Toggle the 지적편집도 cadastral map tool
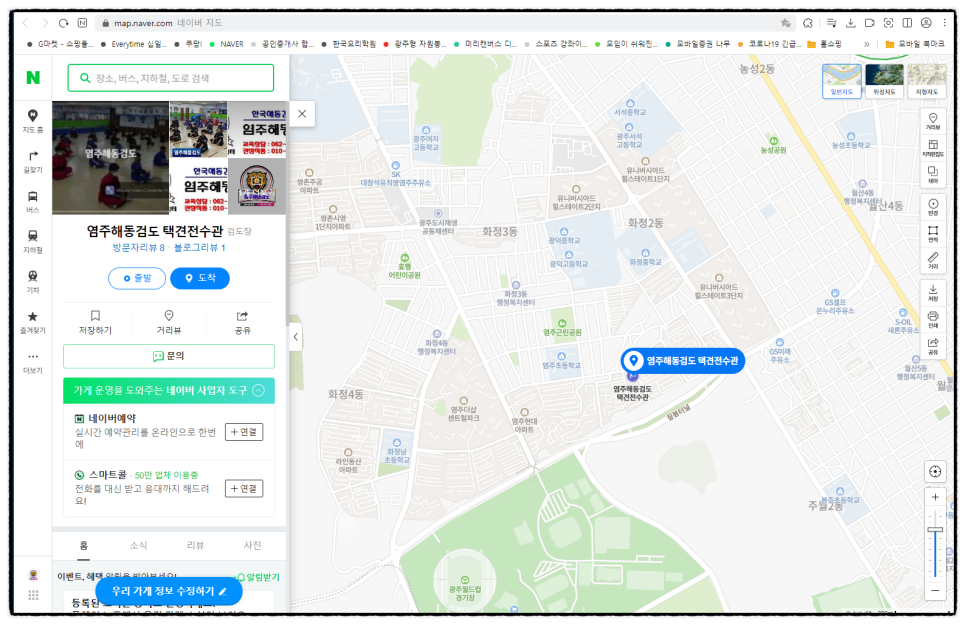 click(933, 148)
